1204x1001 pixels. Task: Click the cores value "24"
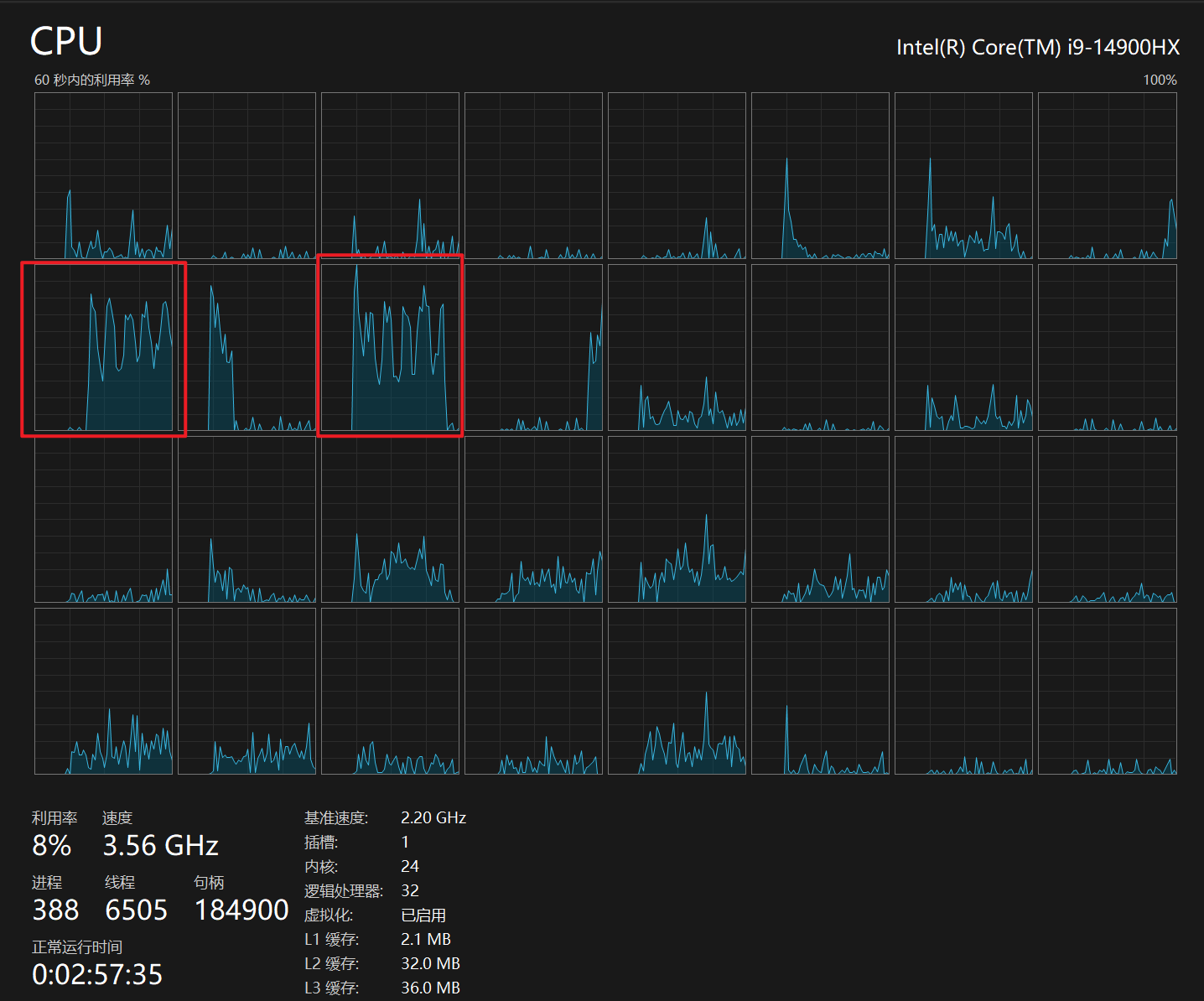(x=410, y=866)
